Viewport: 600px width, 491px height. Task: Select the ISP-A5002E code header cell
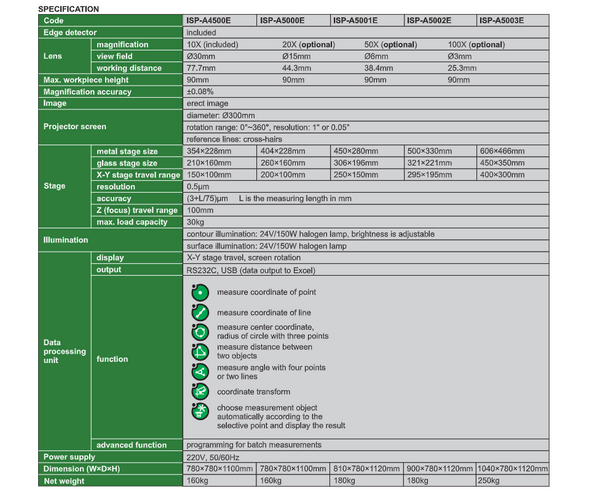[440, 20]
